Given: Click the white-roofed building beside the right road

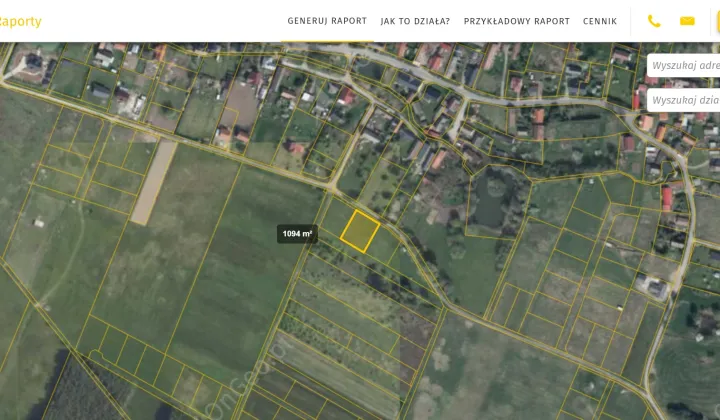Looking at the screenshot, I should [657, 288].
